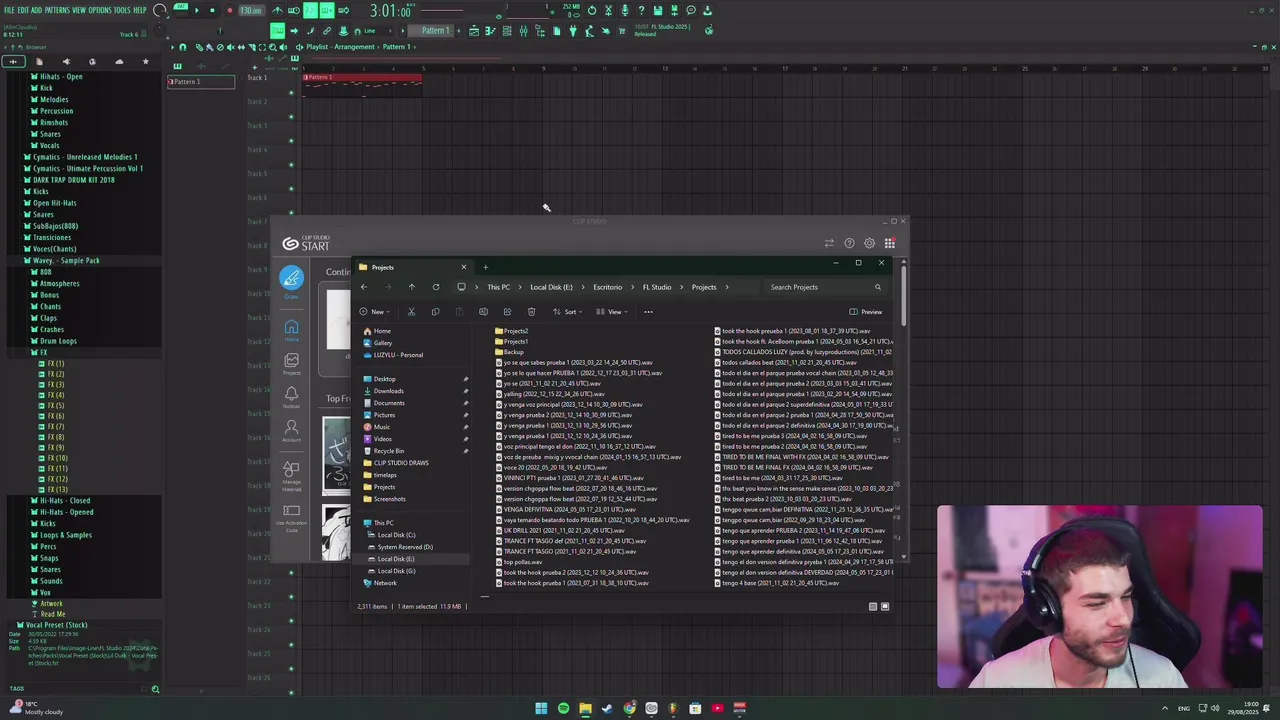Open Notices bell in Clip Studio sidebar

tap(291, 396)
